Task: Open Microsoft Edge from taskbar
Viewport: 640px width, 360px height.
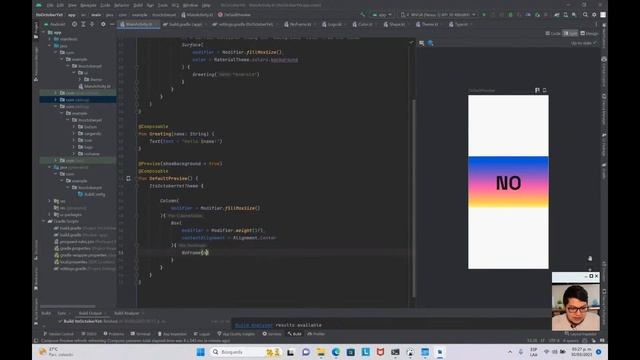Action: pos(336,352)
